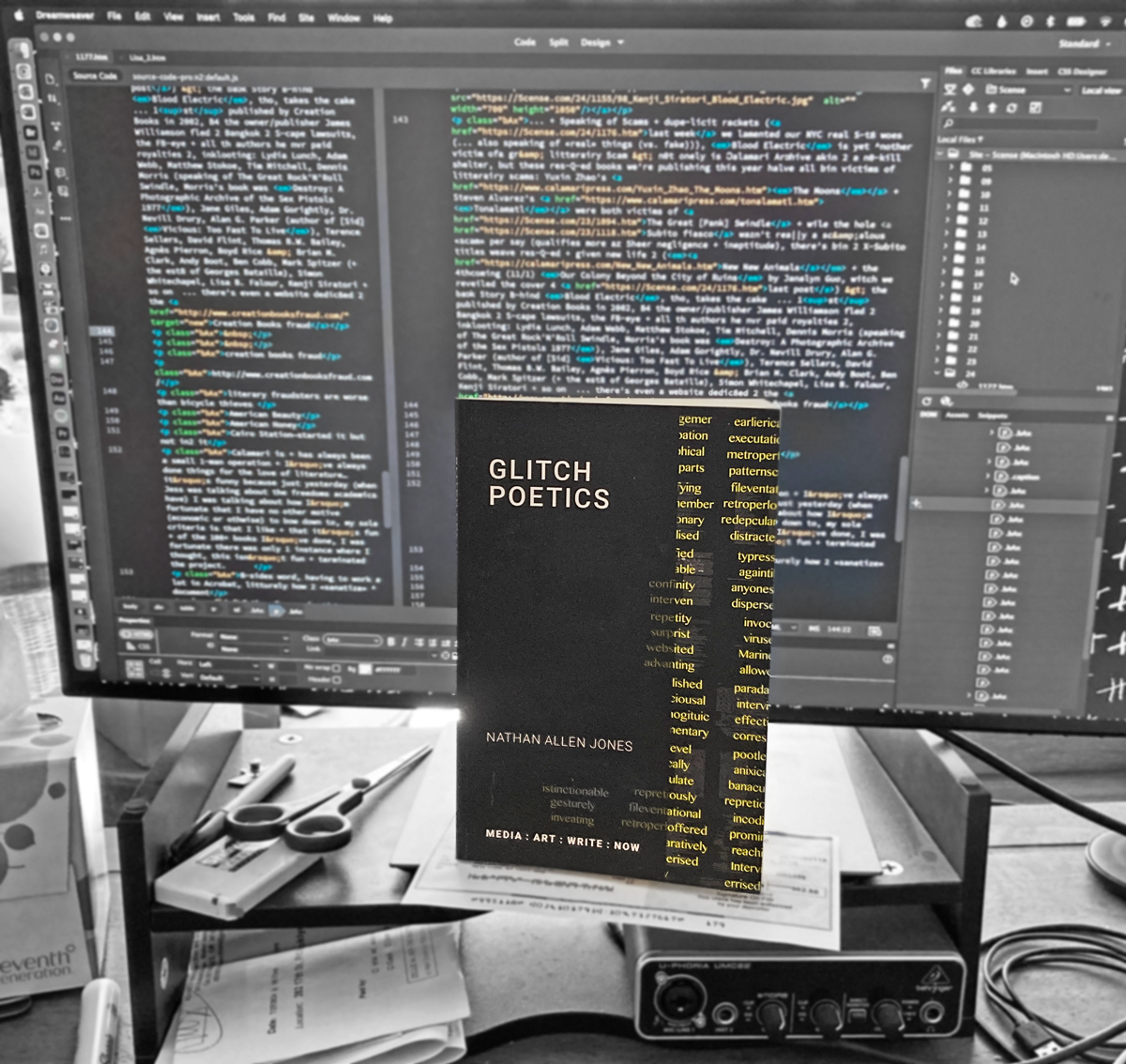
Task: Open the Format dropdown in Properties
Action: (254, 637)
